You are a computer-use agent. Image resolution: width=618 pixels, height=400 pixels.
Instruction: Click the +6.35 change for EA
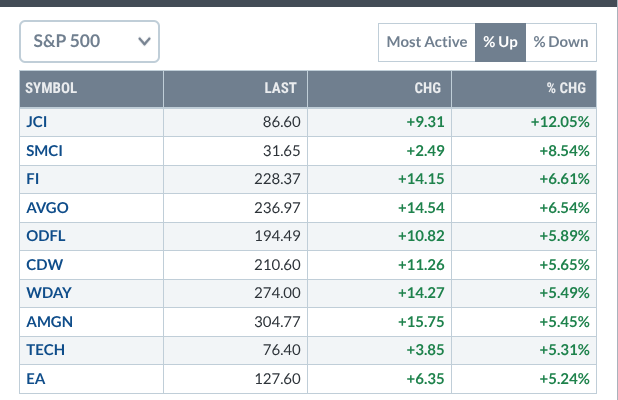[425, 379]
